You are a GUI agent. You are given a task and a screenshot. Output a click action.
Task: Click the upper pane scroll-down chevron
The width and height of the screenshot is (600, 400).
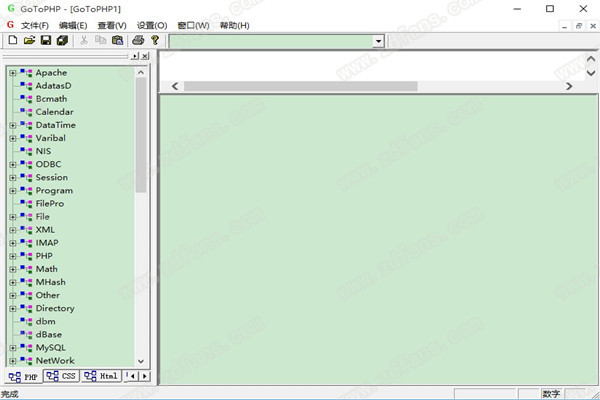pyautogui.click(x=591, y=73)
